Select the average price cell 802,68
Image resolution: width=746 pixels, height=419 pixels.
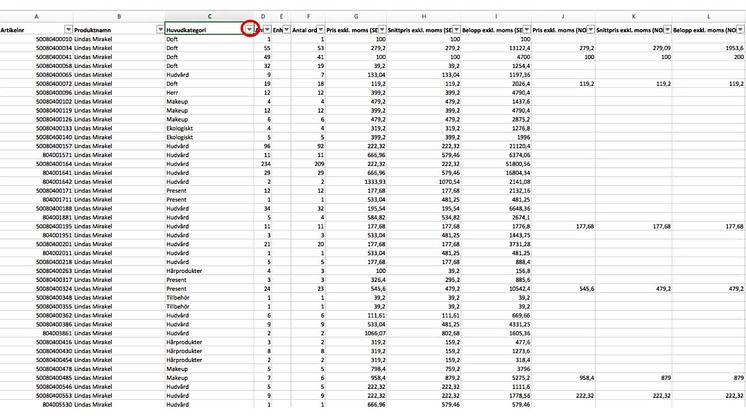pos(424,333)
